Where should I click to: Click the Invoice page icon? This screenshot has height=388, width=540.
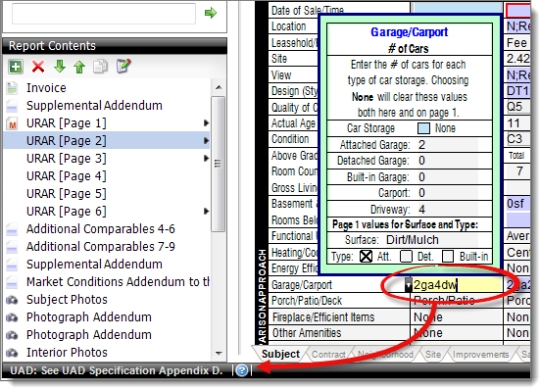[x=12, y=88]
